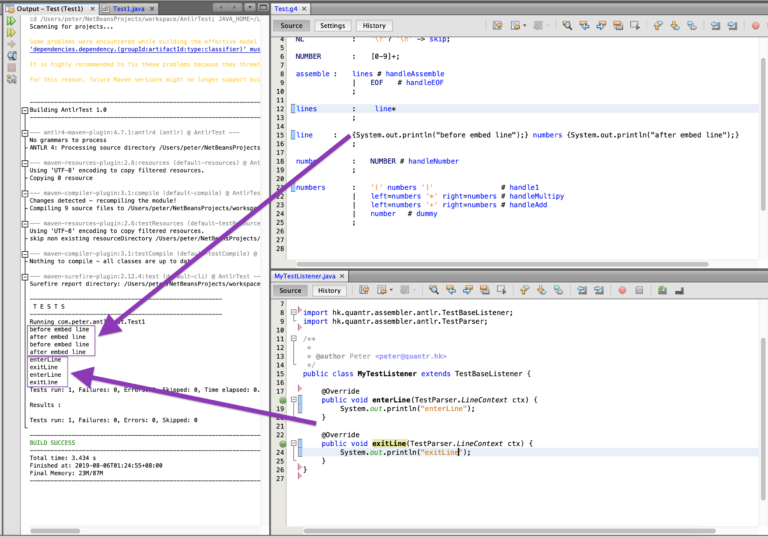Collapse antlr4-maven-plugin output section

click(x=24, y=133)
